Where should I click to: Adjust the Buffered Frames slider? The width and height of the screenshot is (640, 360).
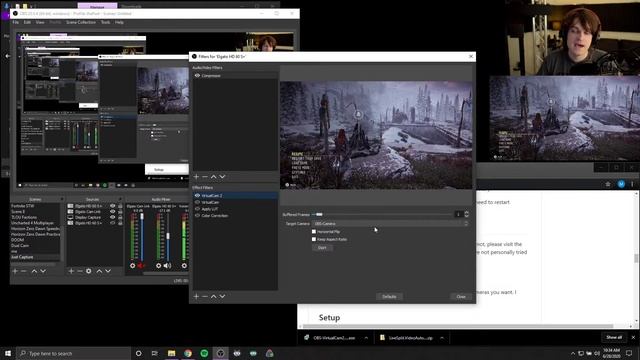pyautogui.click(x=319, y=214)
